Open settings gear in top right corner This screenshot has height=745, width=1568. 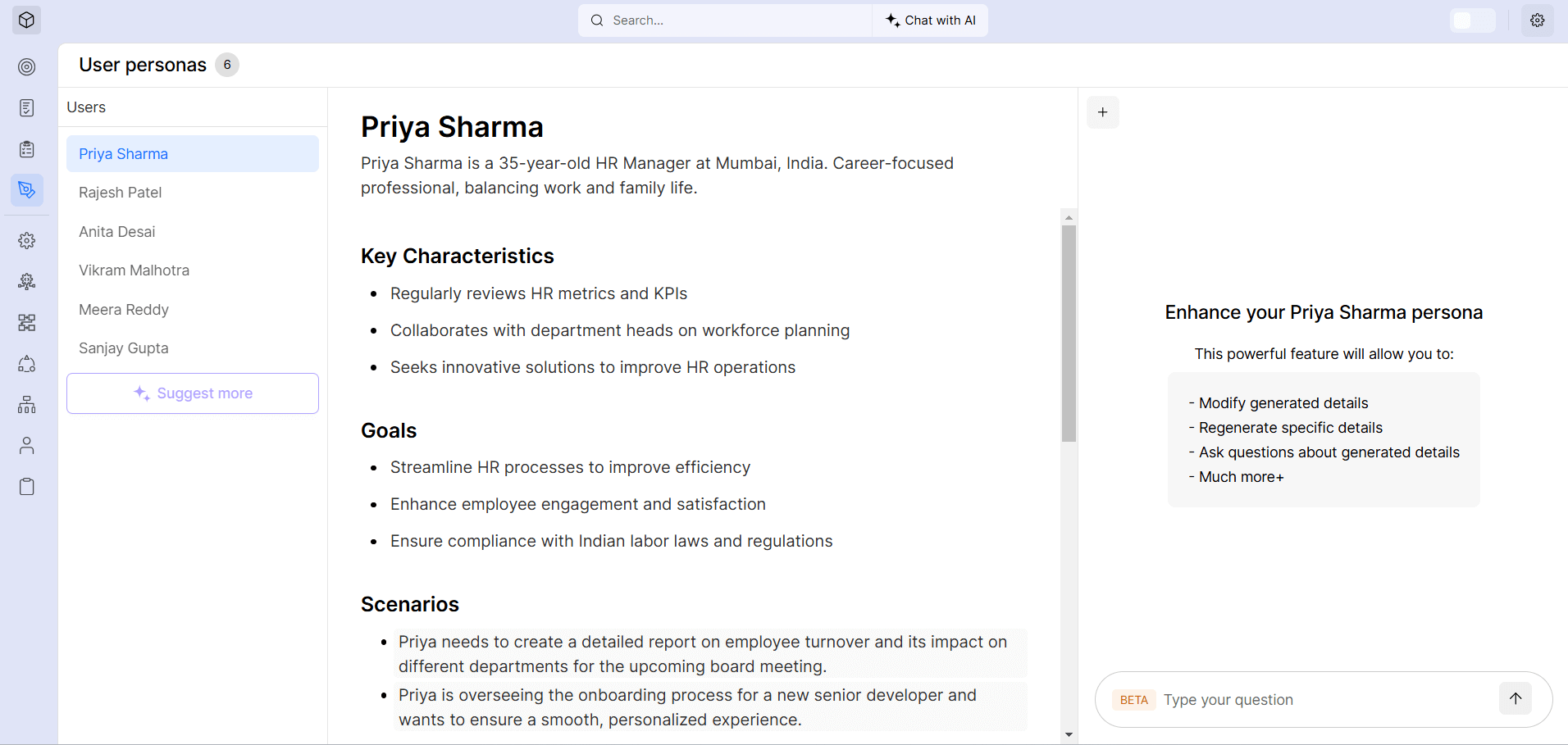click(x=1538, y=20)
